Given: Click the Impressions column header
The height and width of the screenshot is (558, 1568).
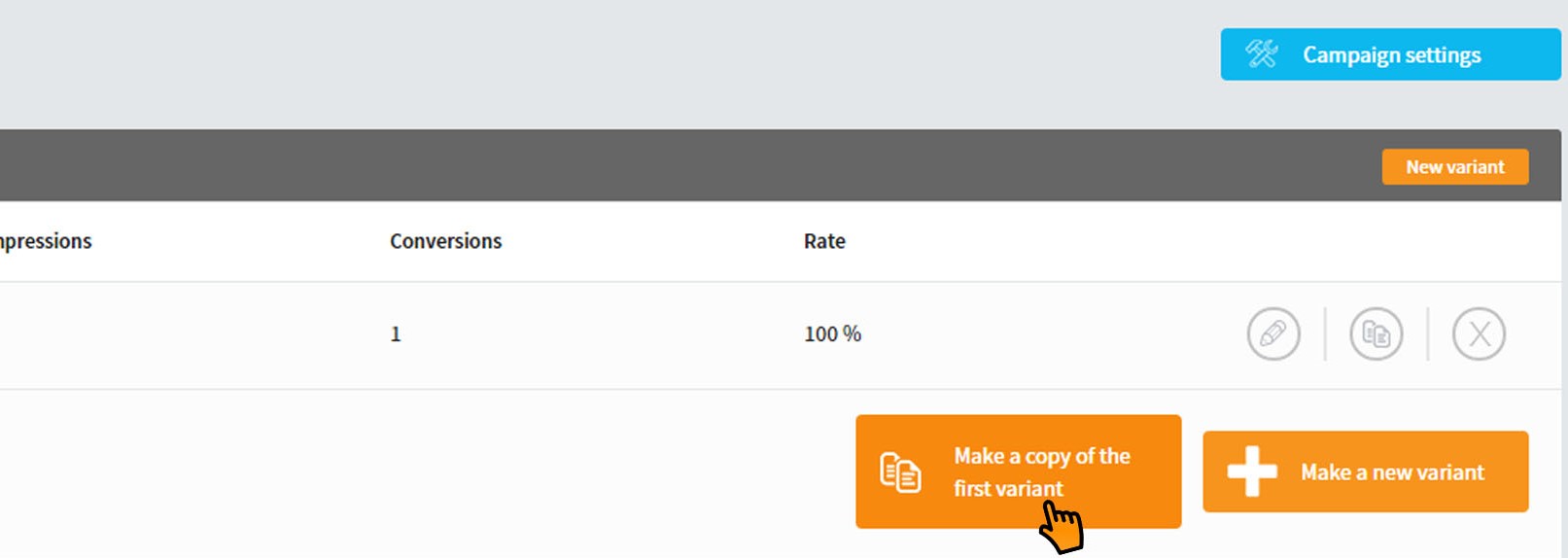Looking at the screenshot, I should pos(45,241).
